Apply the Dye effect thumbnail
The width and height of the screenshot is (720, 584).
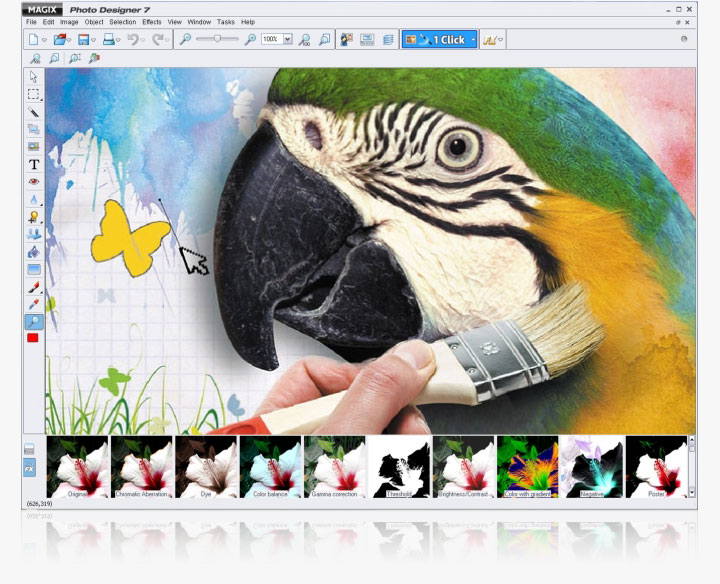pos(206,467)
